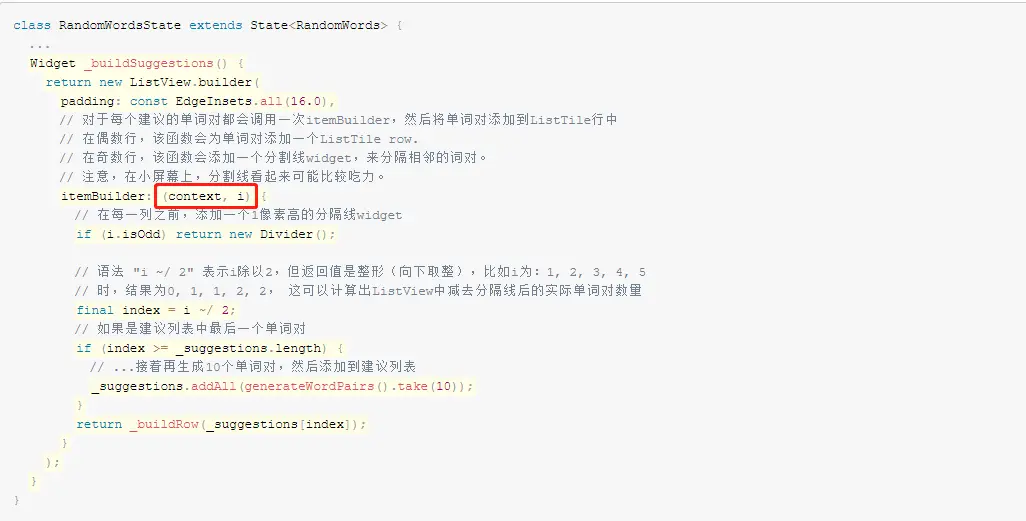This screenshot has height=521, width=1026.
Task: Click the addAll method call
Action: click(x=213, y=386)
